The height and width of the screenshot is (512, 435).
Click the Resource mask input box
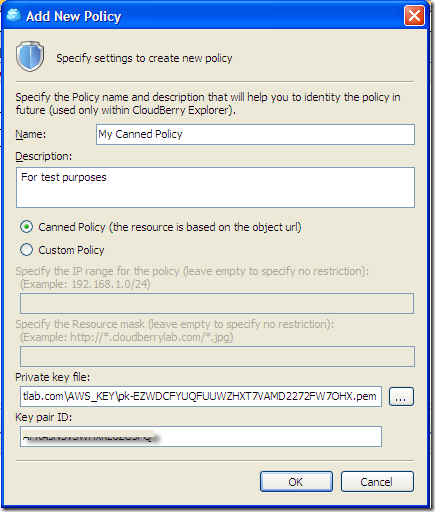click(x=217, y=356)
